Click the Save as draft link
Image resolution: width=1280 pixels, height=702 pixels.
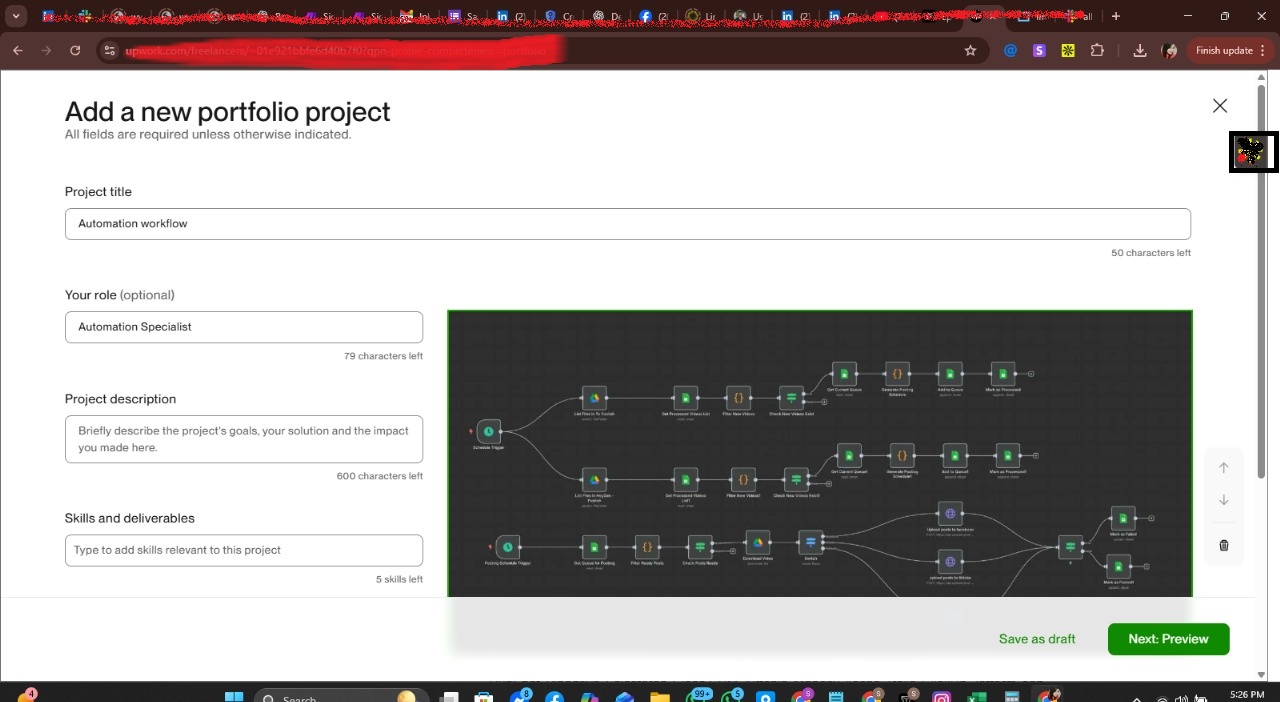tap(1037, 639)
